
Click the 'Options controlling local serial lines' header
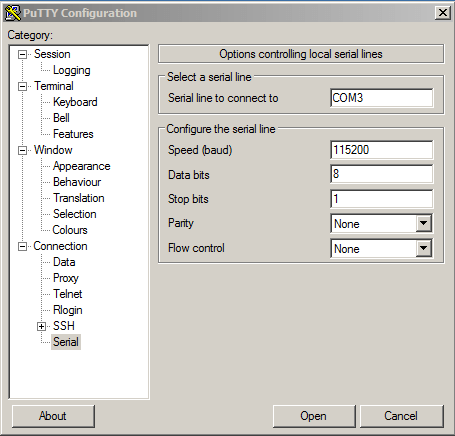point(301,54)
